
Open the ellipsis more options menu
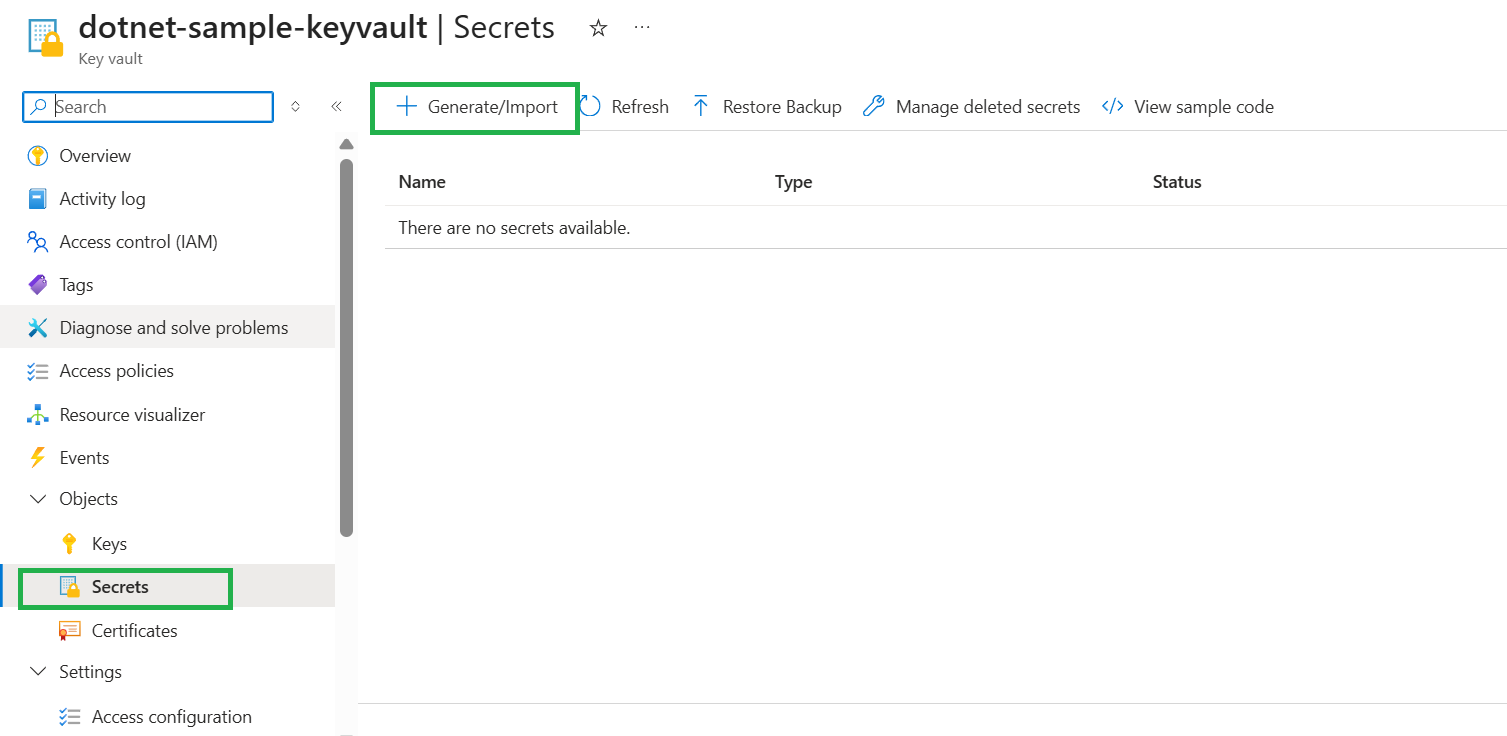coord(642,28)
